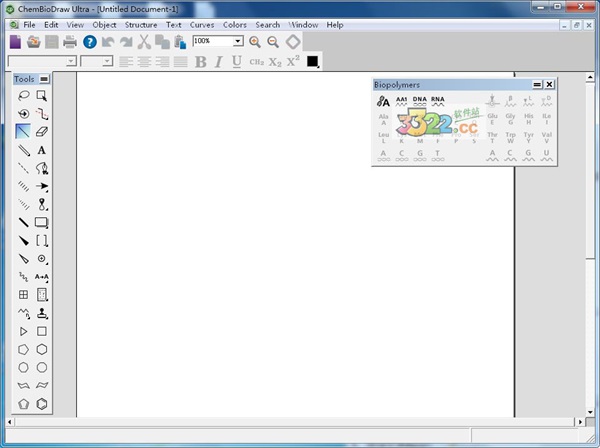Print the document via printer icon
This screenshot has height=448, width=600.
[70, 42]
